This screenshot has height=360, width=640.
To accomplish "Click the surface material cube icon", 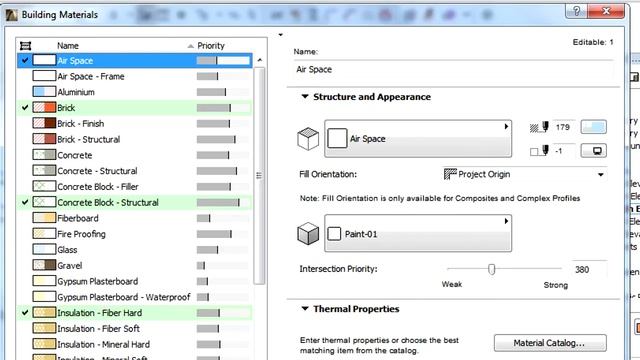I will click(x=308, y=233).
